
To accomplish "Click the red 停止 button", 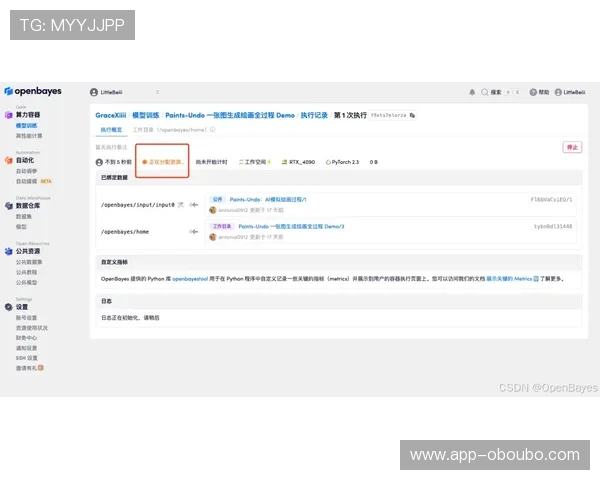I will point(572,147).
